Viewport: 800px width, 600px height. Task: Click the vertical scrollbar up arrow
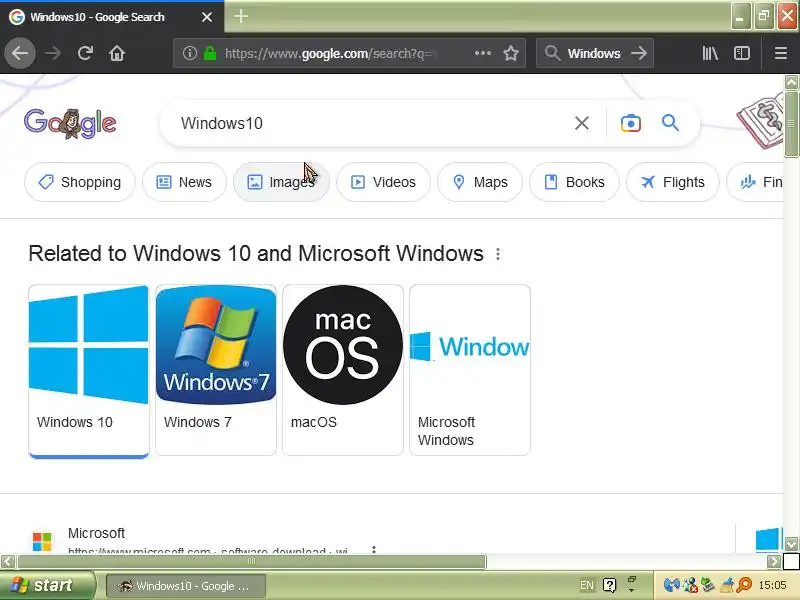pyautogui.click(x=791, y=82)
